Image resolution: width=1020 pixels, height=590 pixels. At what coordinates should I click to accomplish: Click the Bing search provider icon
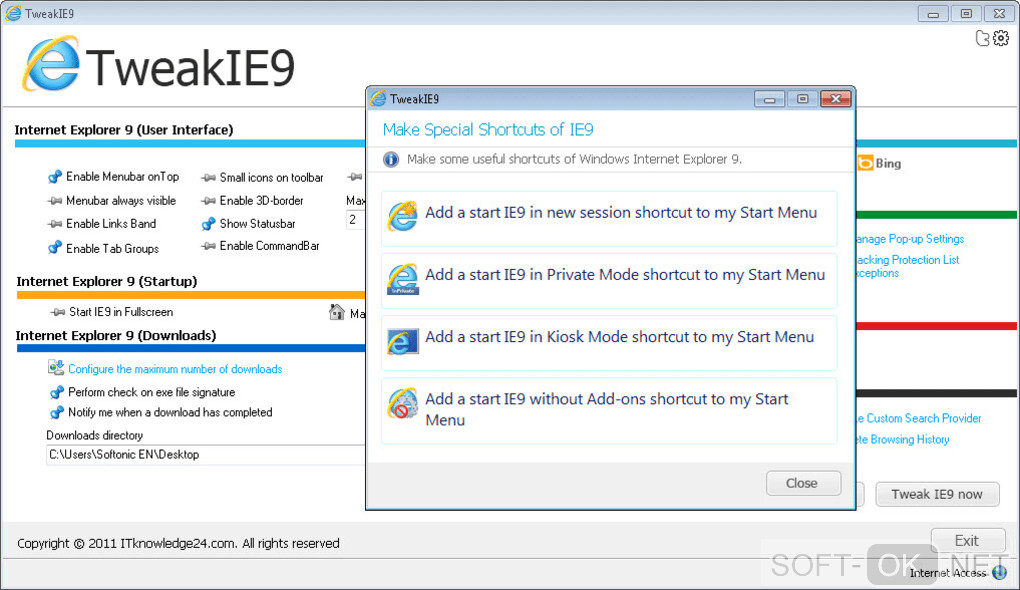(x=865, y=164)
